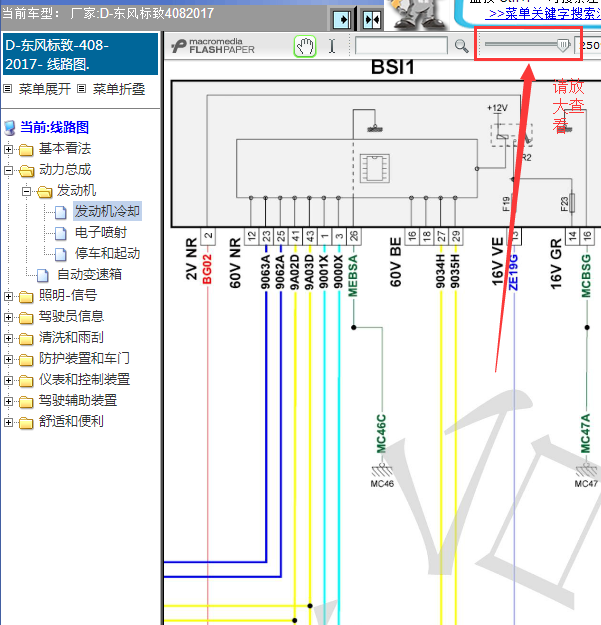This screenshot has width=601, height=625.
Task: Expand the 防护装置和车门 tree node
Action: [8, 359]
